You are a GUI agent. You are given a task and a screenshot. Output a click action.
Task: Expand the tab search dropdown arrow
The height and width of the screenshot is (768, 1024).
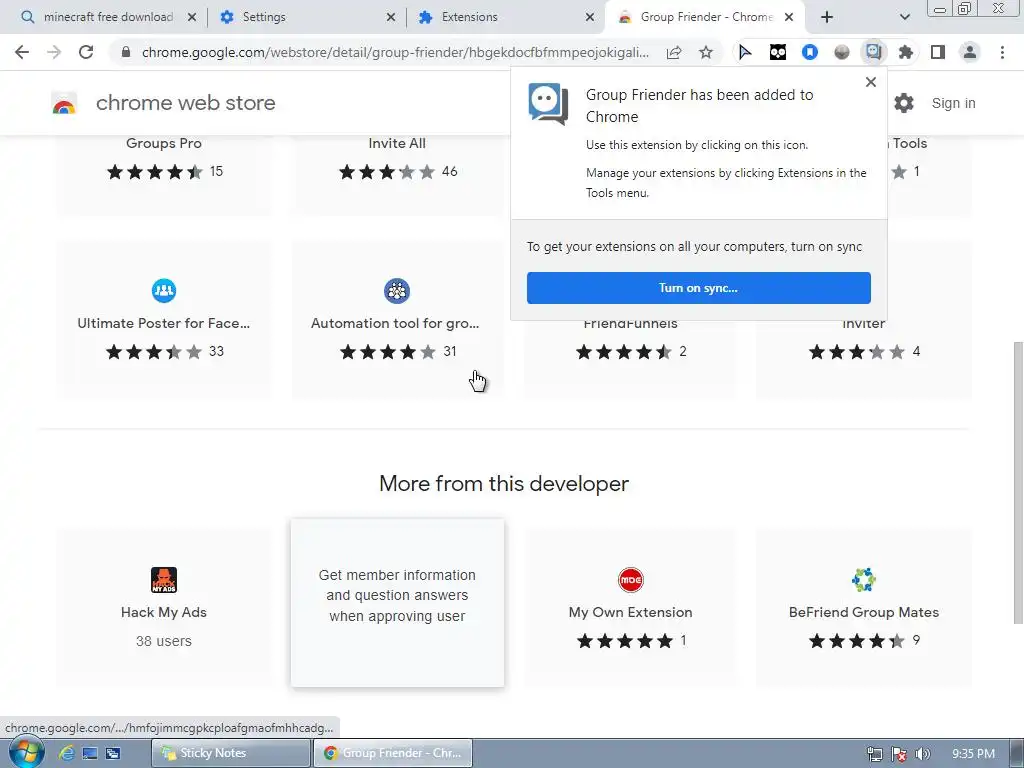(904, 17)
